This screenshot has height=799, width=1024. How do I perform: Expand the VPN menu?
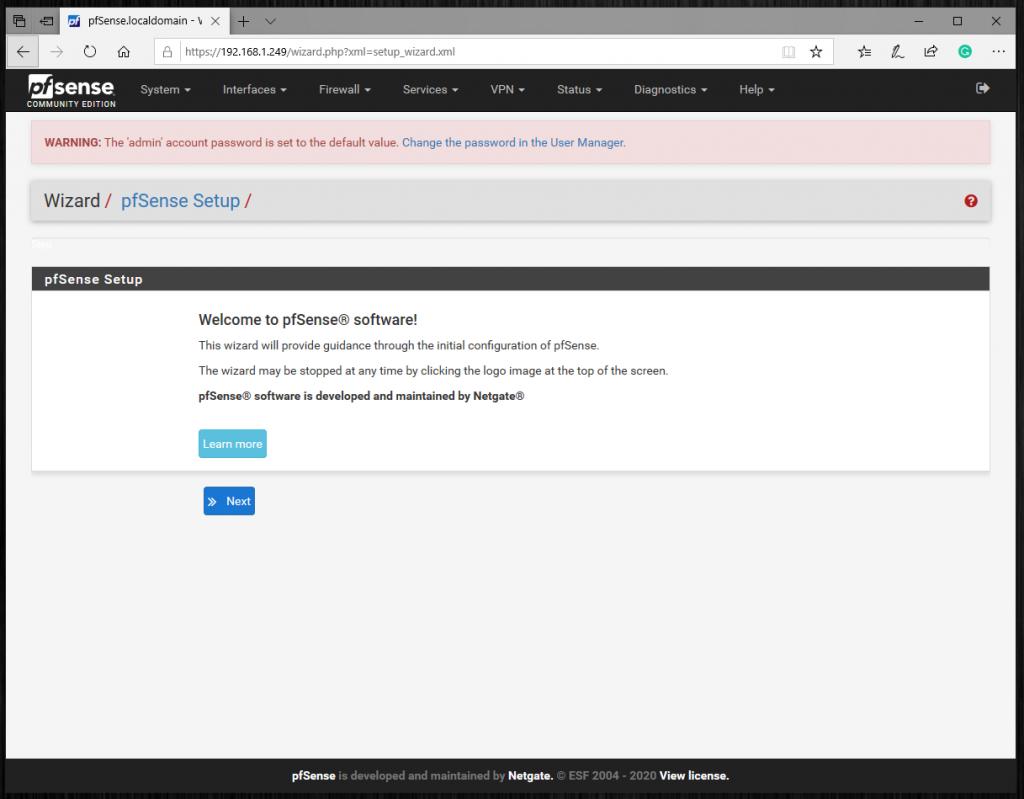[507, 90]
